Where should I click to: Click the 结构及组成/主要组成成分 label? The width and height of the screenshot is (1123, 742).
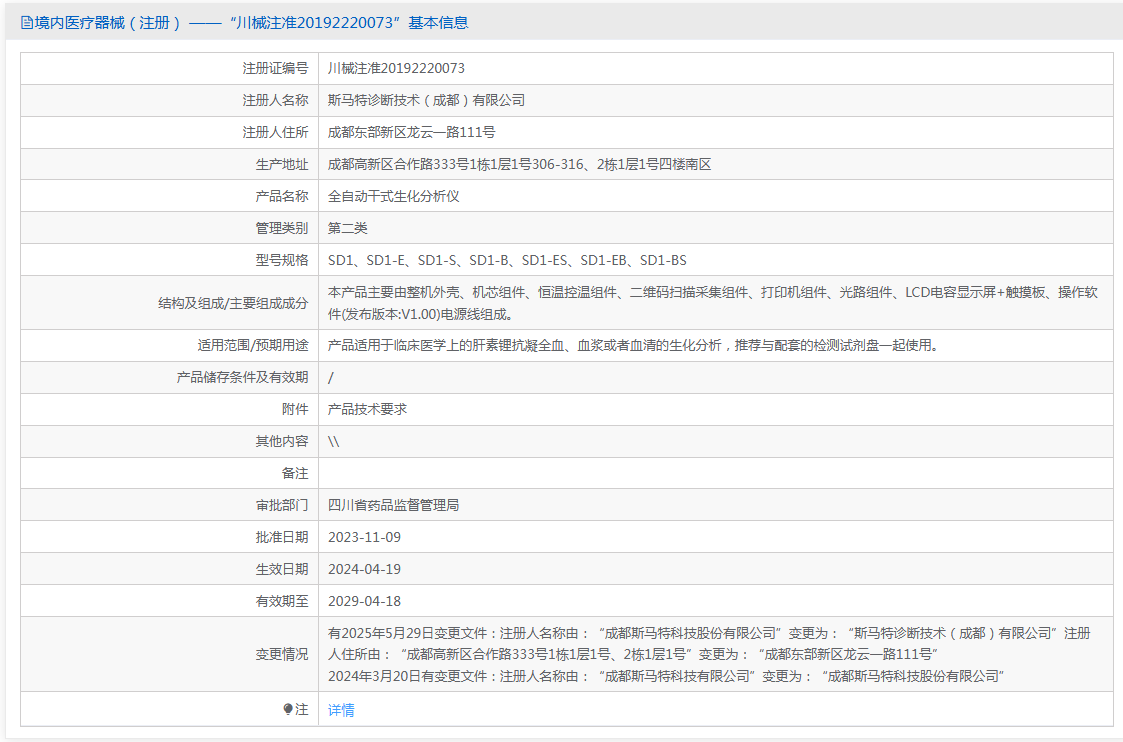pos(233,303)
